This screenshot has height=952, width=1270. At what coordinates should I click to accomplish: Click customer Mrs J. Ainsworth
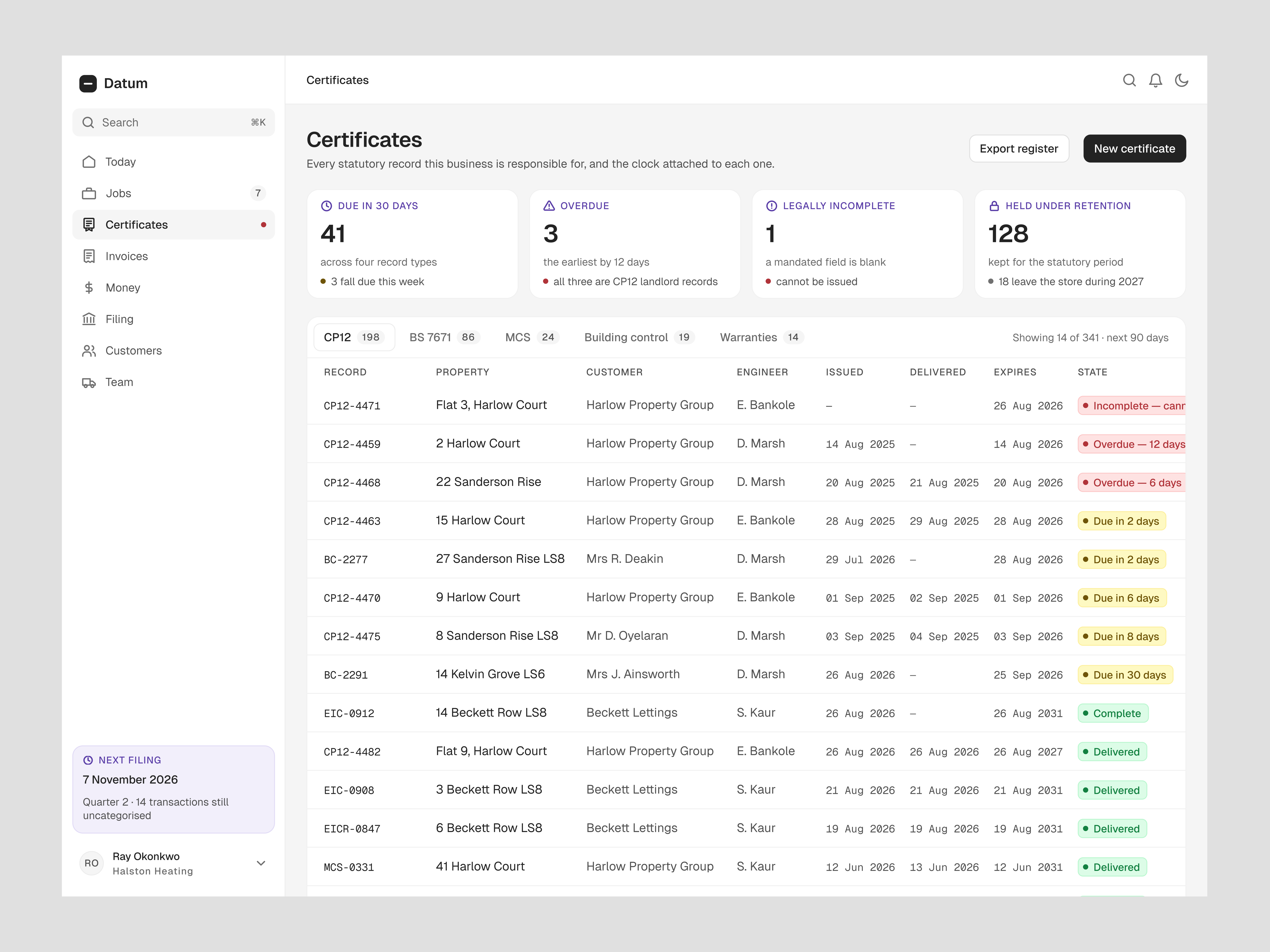(x=633, y=674)
